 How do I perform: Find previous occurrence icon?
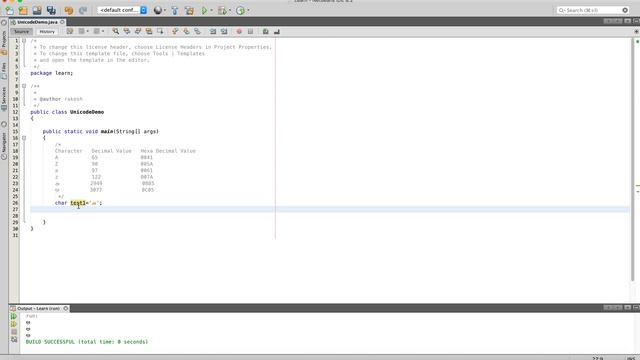pos(127,31)
